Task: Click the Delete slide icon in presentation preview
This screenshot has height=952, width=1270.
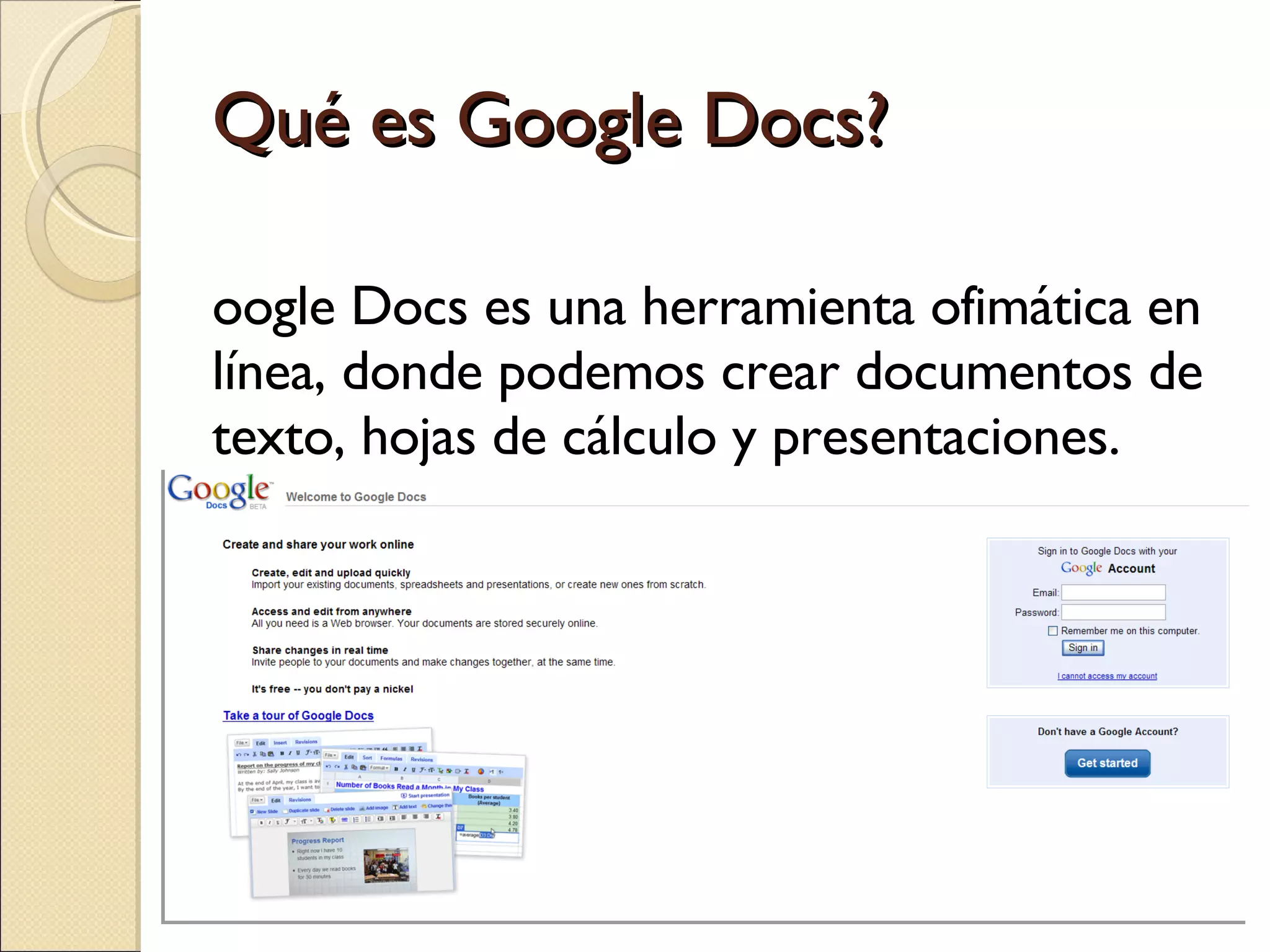Action: pos(327,809)
